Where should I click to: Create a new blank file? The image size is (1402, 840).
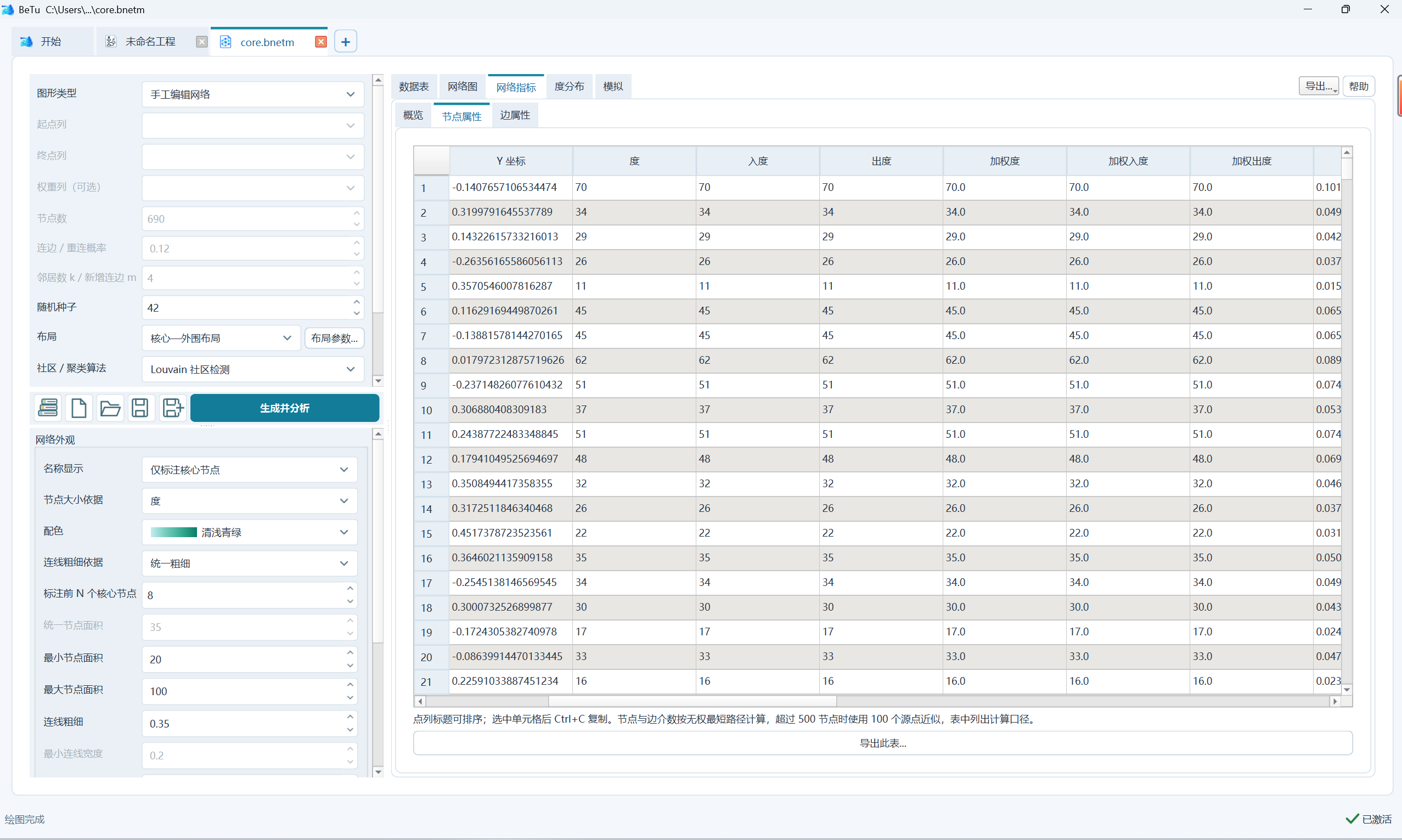(x=79, y=408)
